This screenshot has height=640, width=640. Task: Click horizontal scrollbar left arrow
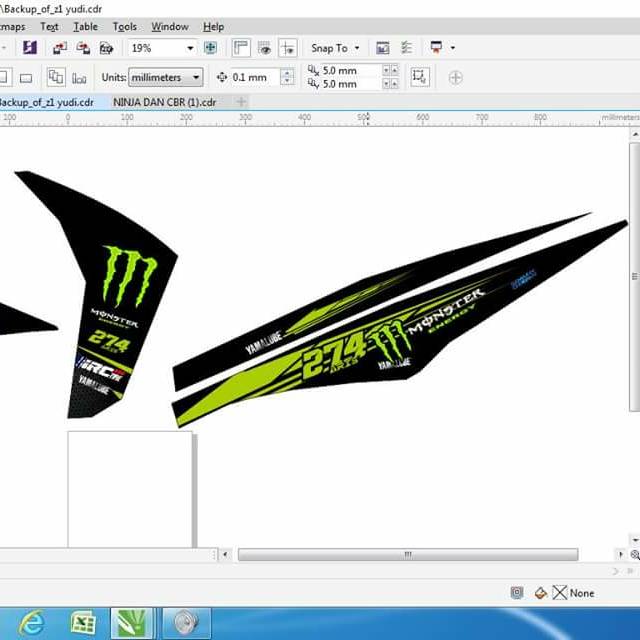225,554
